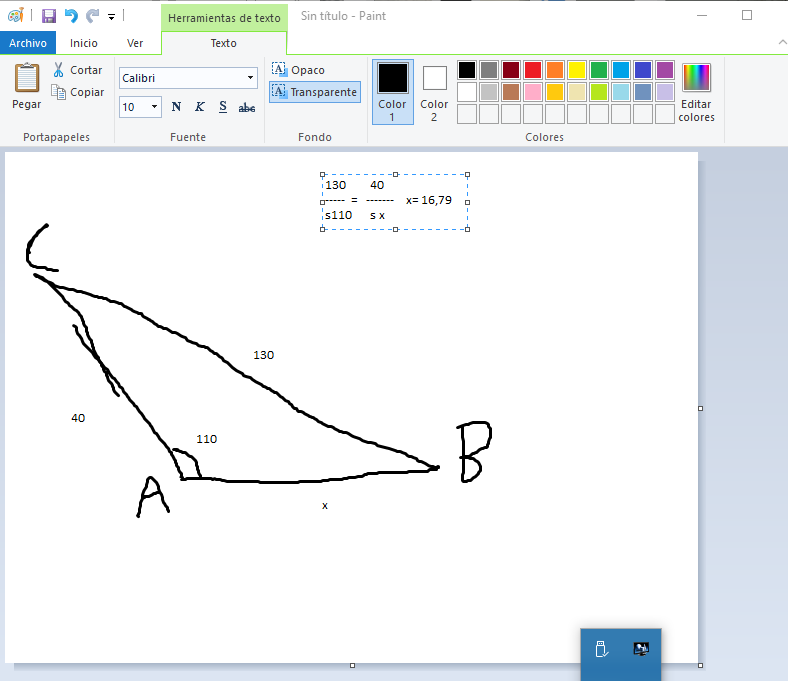The width and height of the screenshot is (788, 681).
Task: Pick the light yellow palette color
Action: [x=577, y=92]
